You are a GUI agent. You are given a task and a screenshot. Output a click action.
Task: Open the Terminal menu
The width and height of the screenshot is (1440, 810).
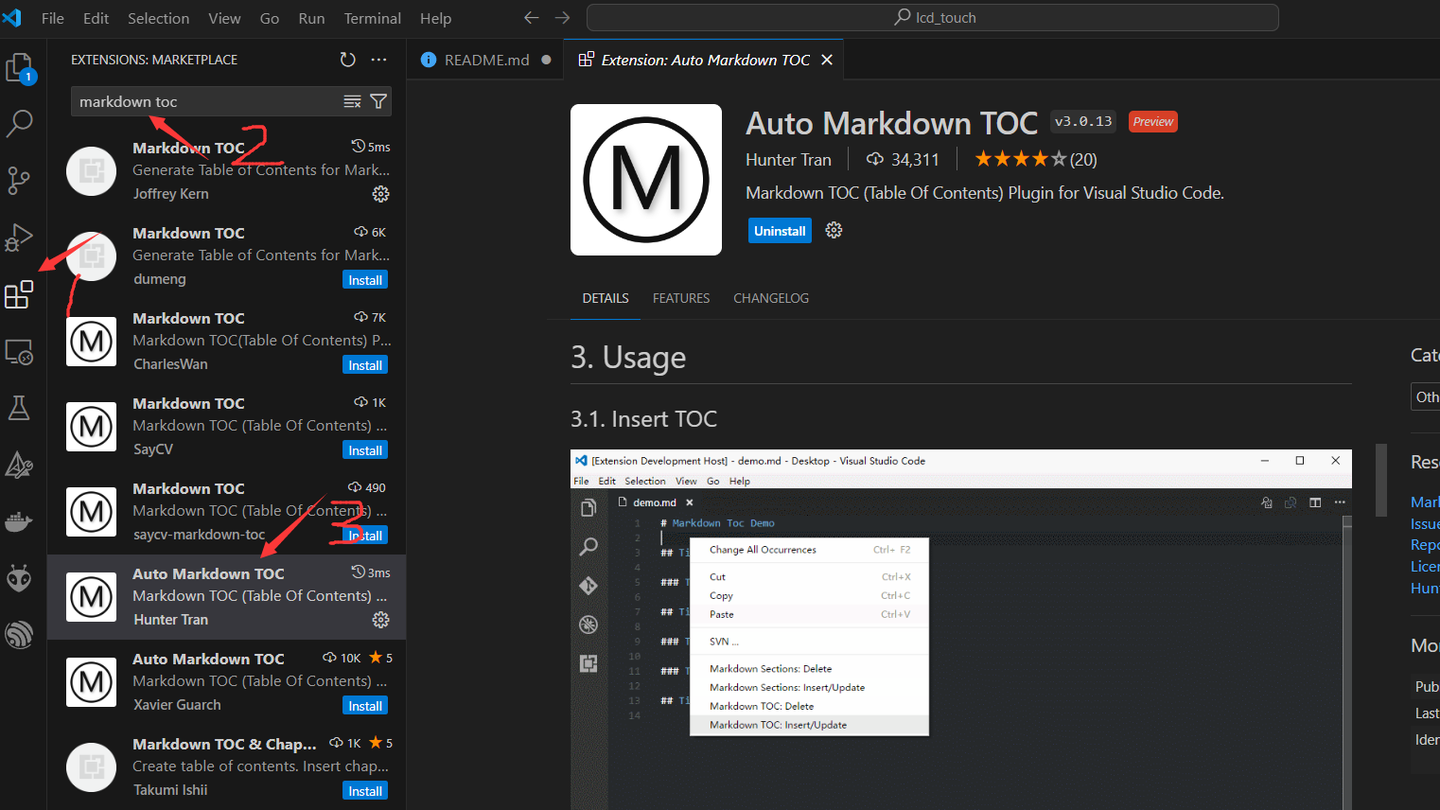(x=372, y=17)
